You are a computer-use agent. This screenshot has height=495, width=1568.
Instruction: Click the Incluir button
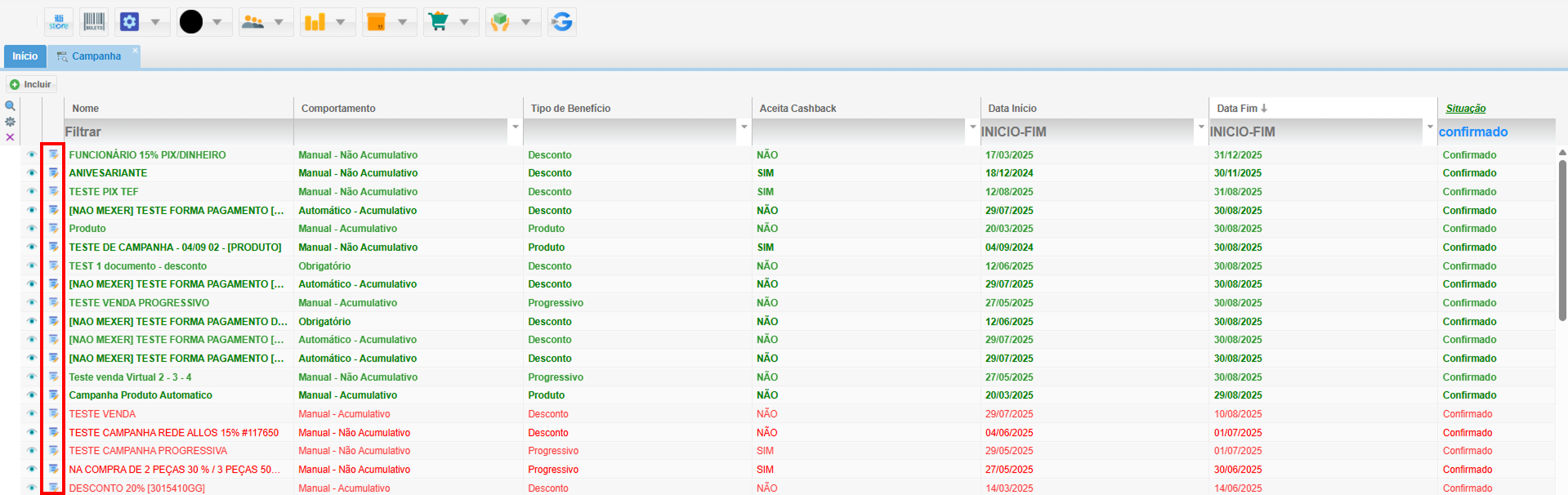click(31, 84)
